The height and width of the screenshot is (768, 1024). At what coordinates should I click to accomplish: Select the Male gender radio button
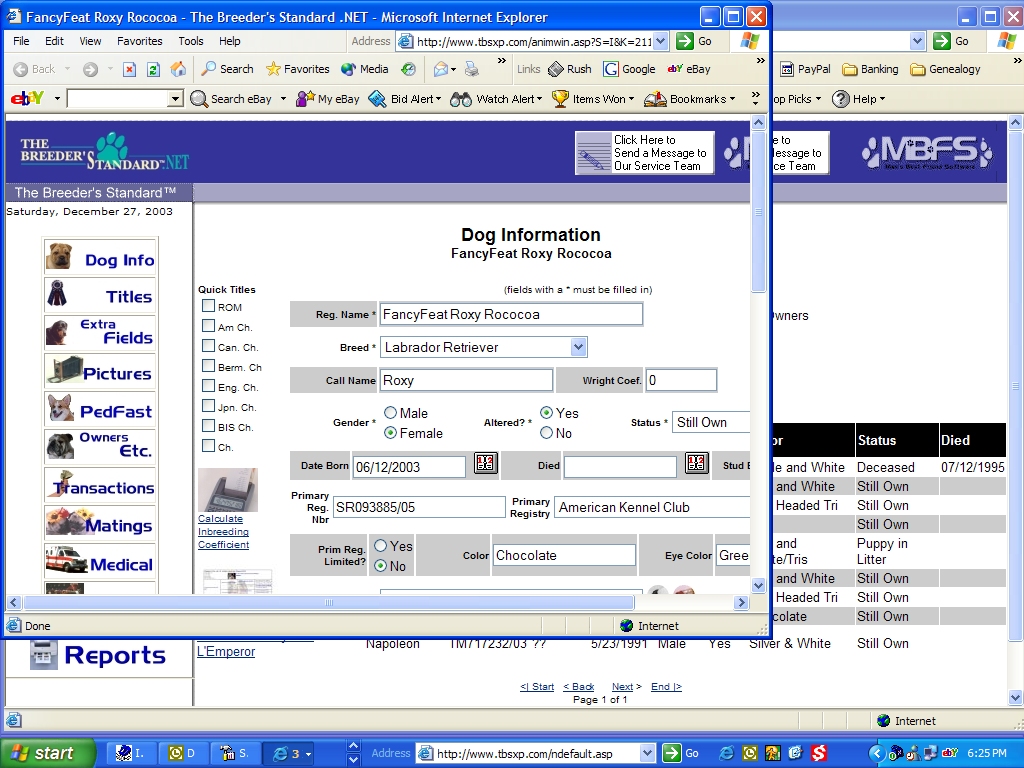[390, 413]
